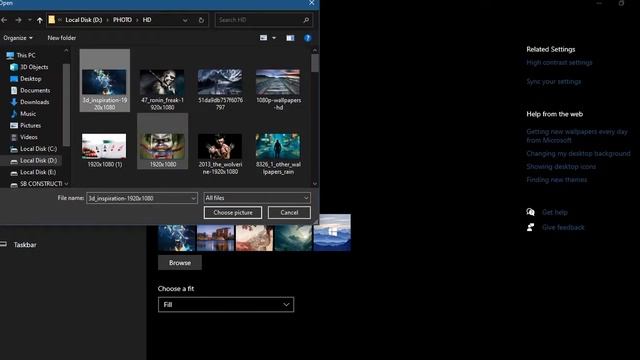Click Give feedback link in Settings
This screenshot has height=360, width=640.
pyautogui.click(x=563, y=227)
